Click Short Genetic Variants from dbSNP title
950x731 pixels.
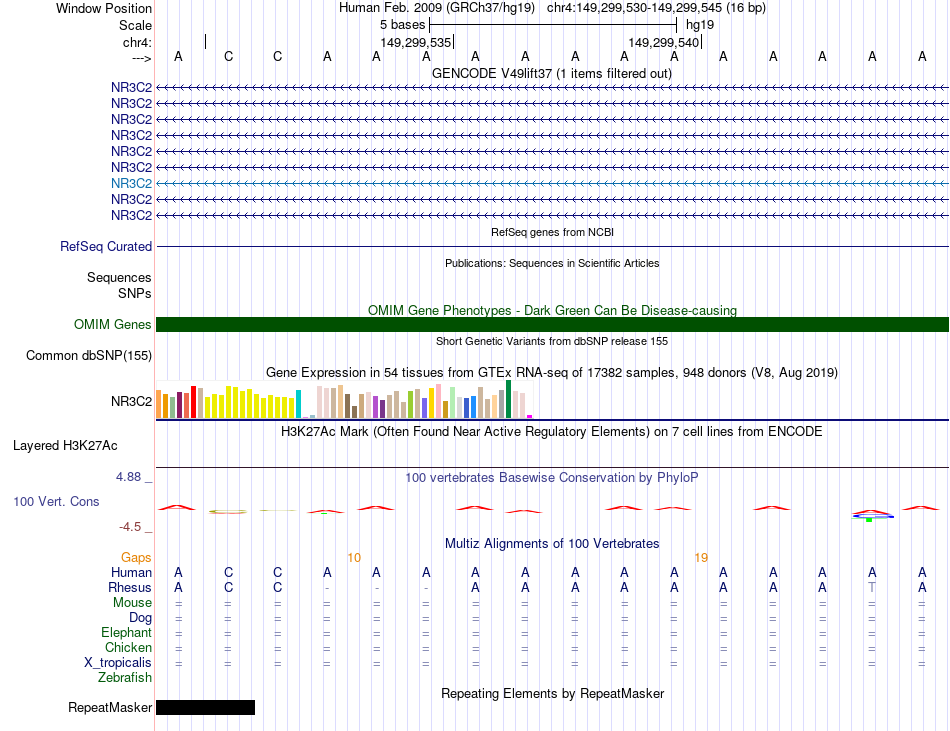coord(552,341)
